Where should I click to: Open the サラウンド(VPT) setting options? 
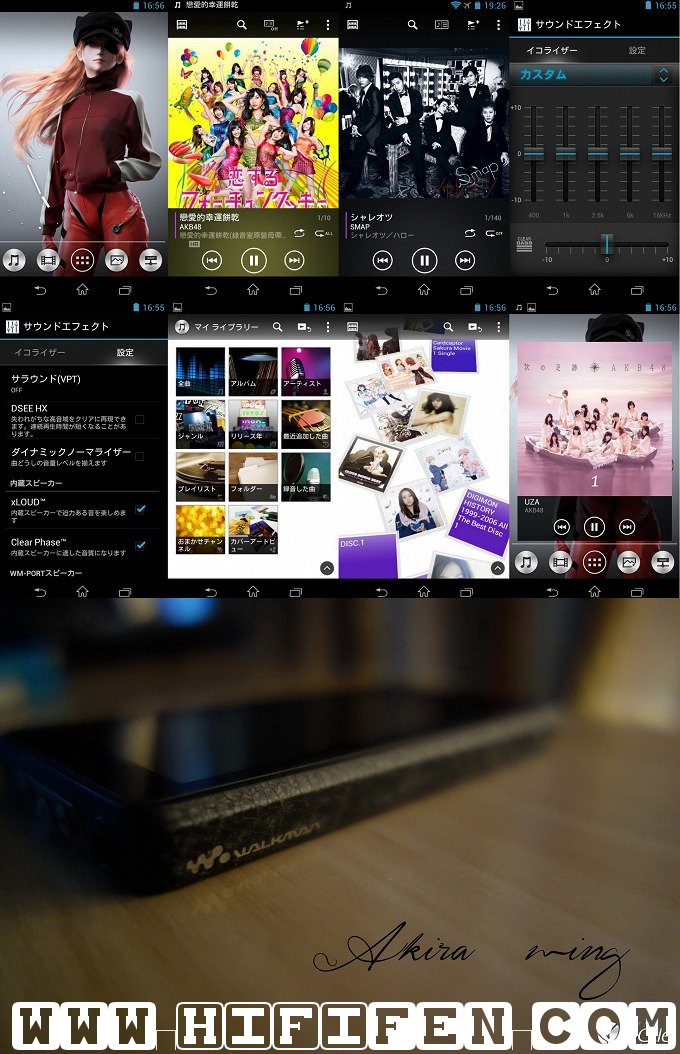[x=83, y=383]
